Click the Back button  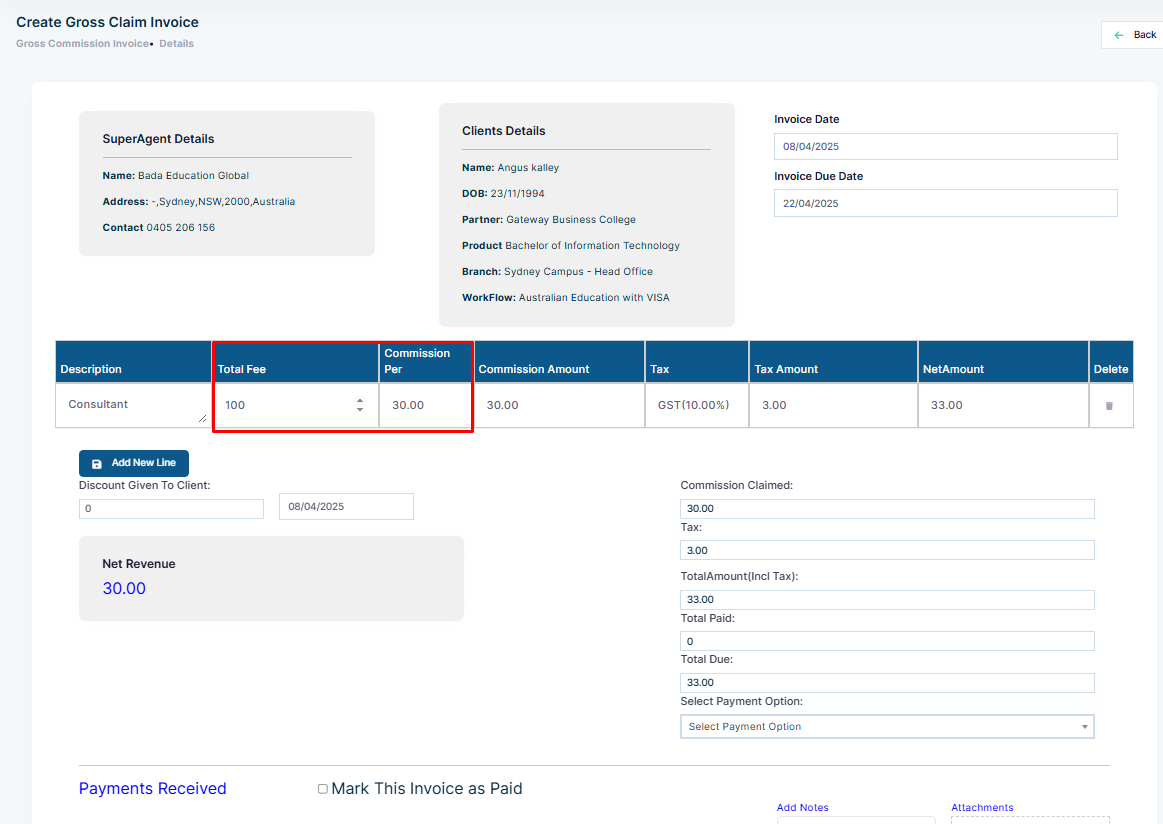tap(1135, 35)
